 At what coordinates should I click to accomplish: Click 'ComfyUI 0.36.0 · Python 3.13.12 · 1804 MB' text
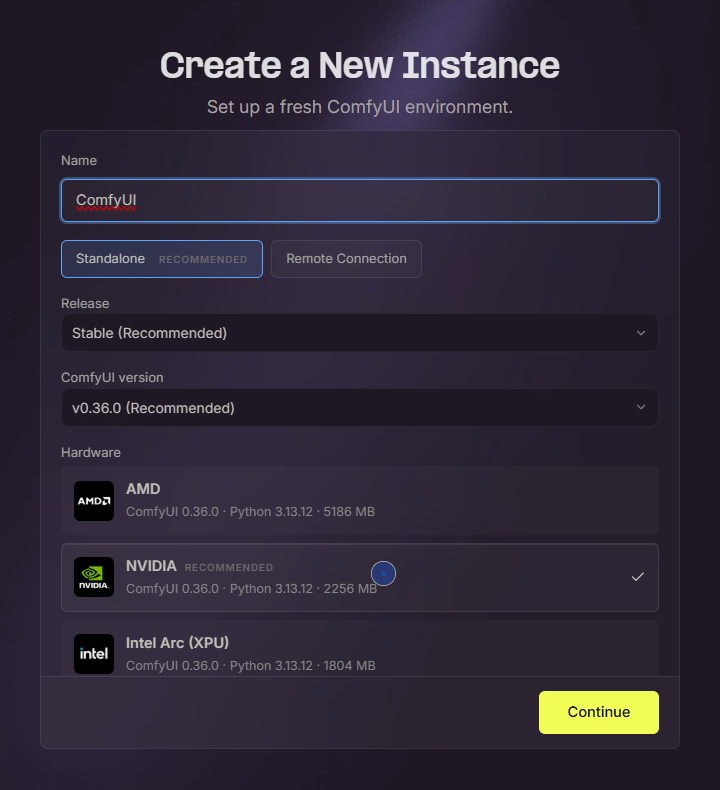pos(251,666)
